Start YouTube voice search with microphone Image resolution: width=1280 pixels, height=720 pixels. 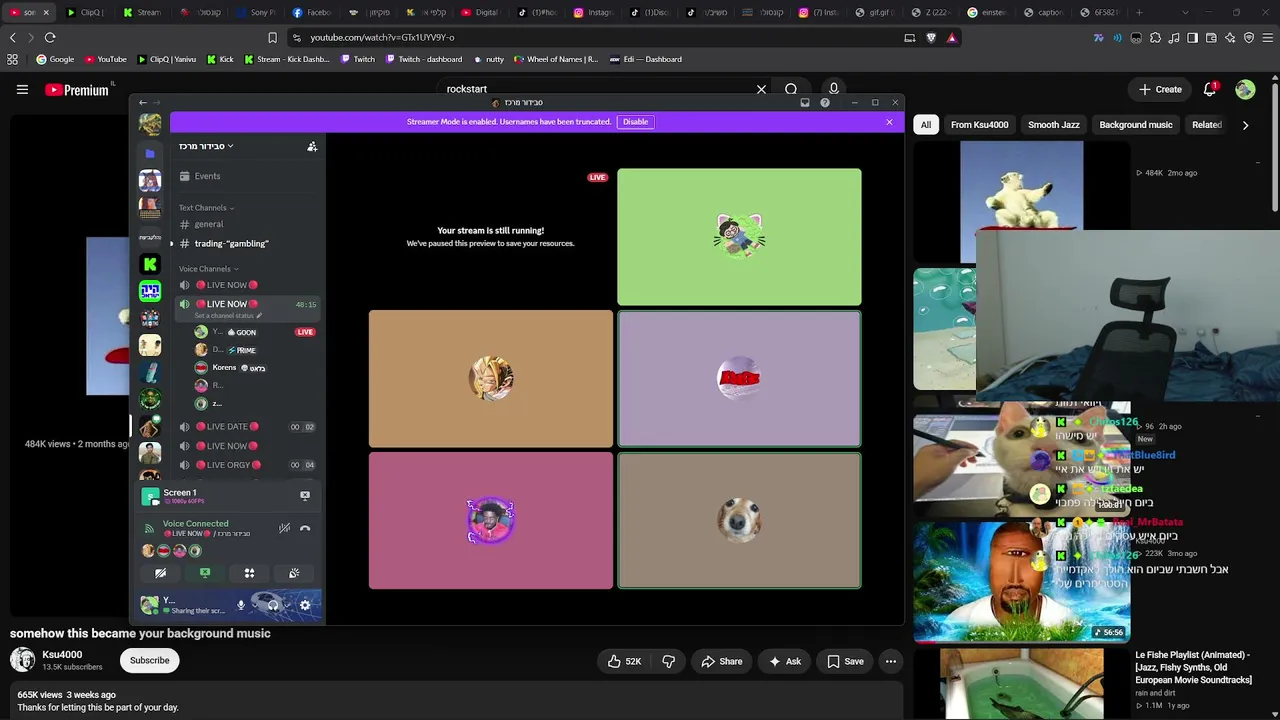tap(833, 89)
